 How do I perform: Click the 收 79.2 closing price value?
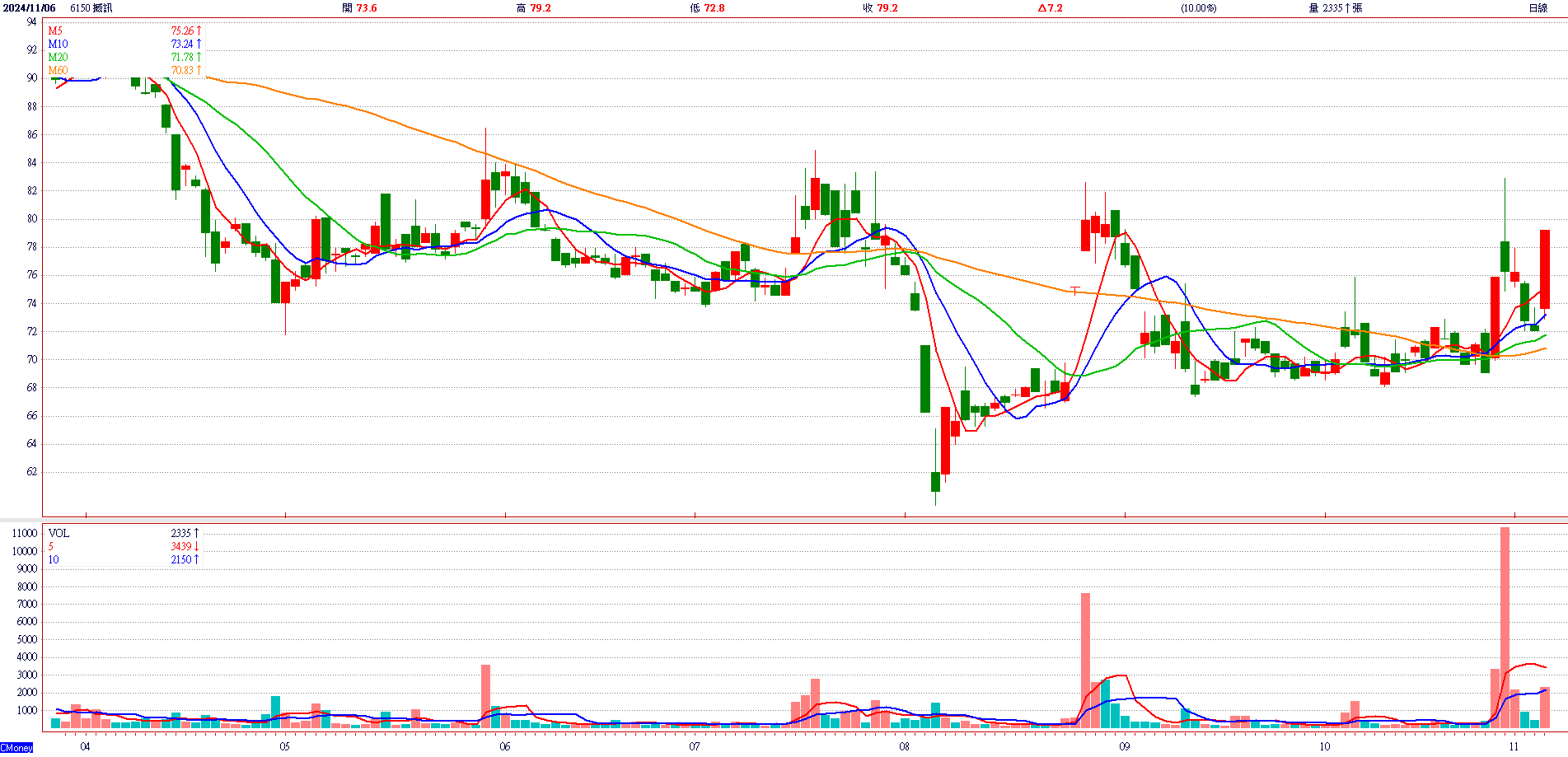pos(880,8)
